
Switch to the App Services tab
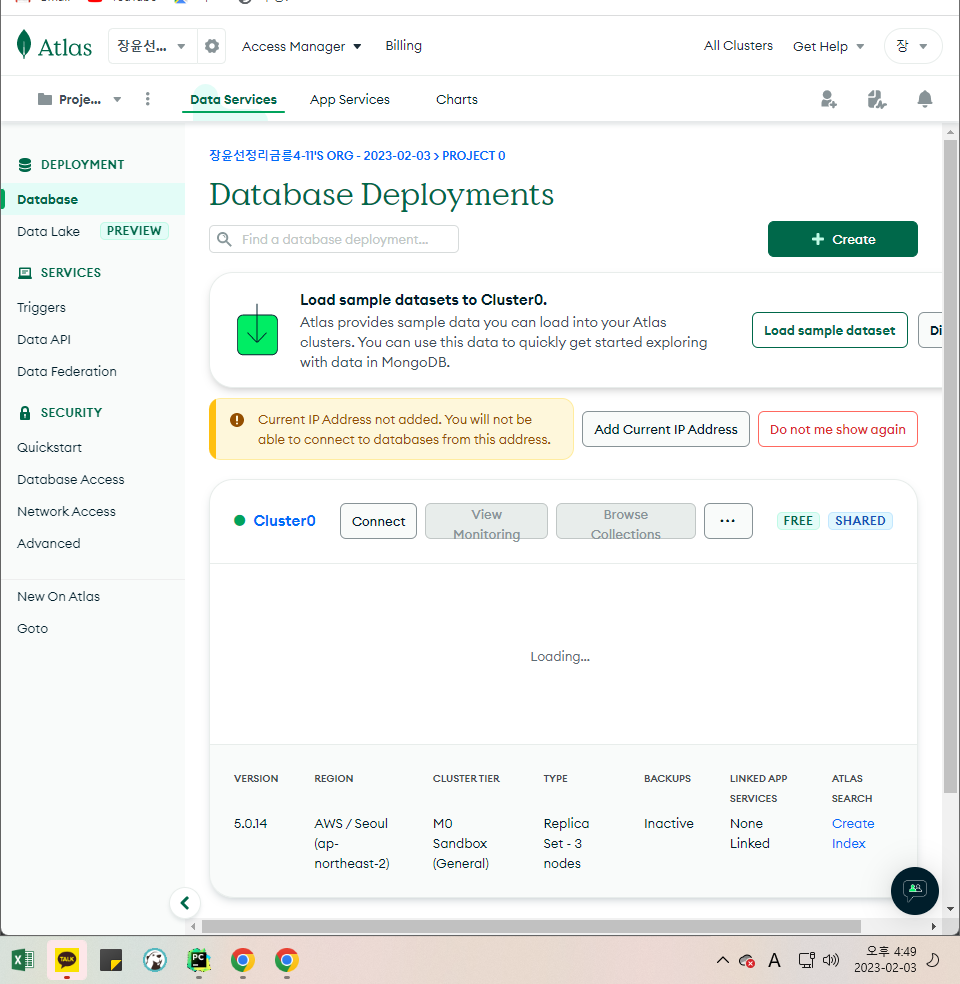point(349,99)
